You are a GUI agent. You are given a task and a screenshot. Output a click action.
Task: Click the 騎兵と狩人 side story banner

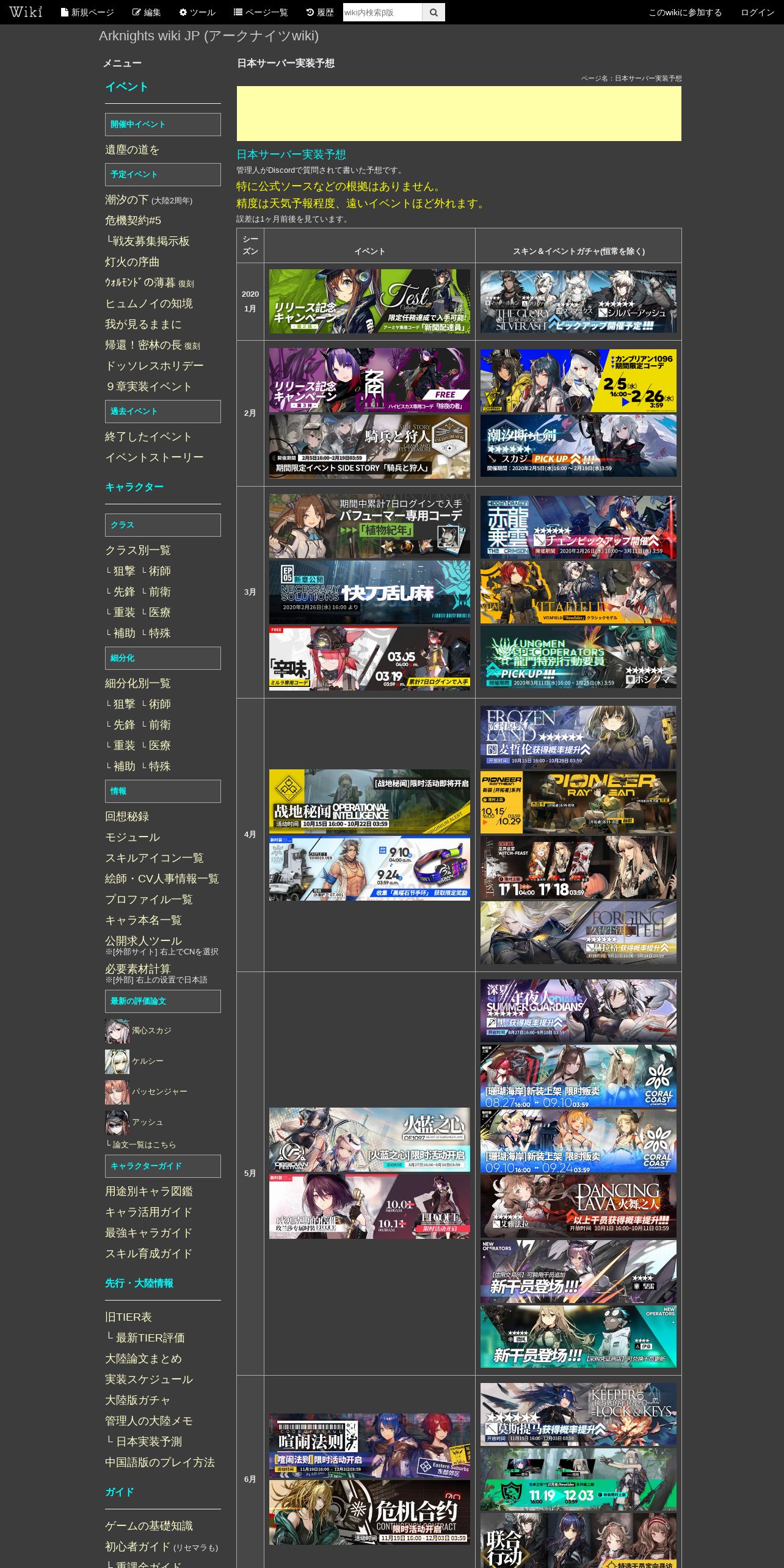(x=369, y=446)
